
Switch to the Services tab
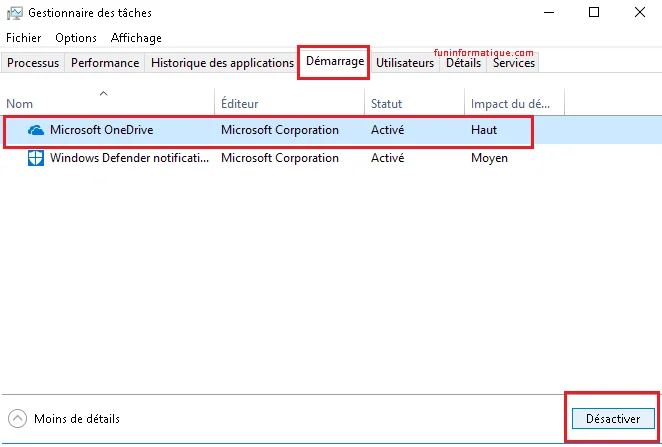pos(514,63)
